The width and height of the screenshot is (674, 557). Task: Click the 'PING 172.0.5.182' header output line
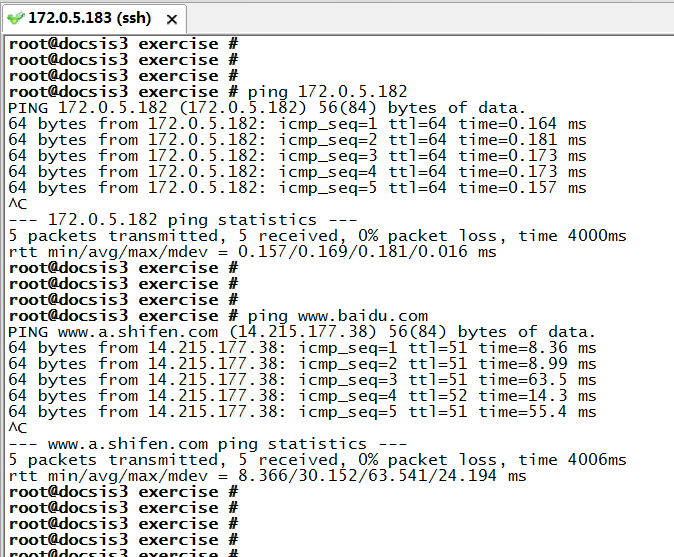point(266,108)
